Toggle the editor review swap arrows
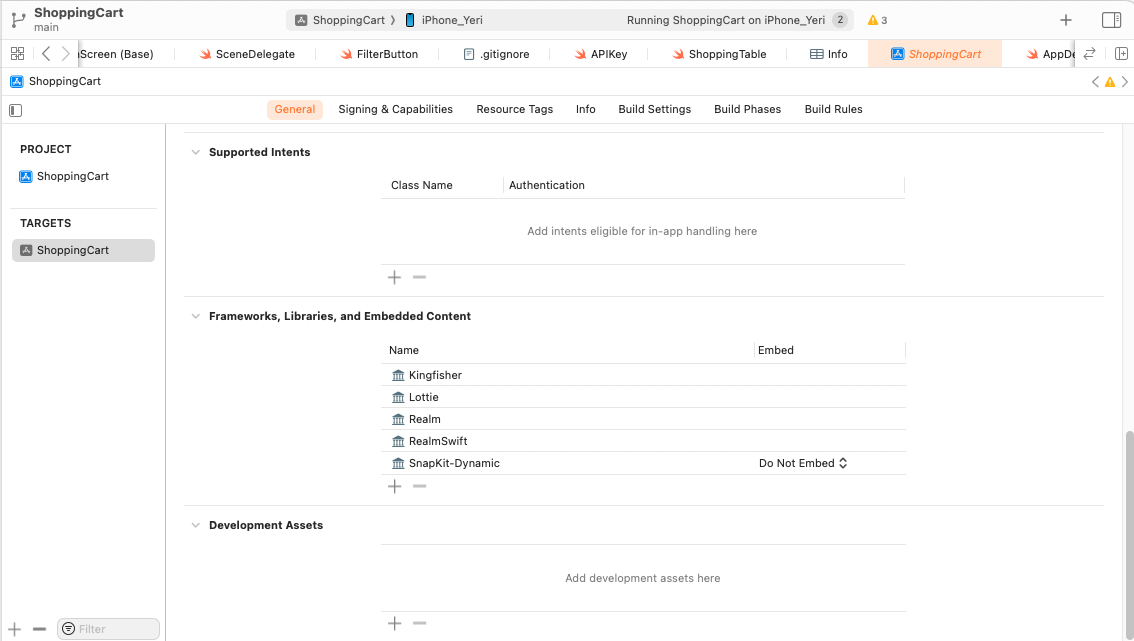Viewport: 1134px width, 641px height. click(1089, 54)
